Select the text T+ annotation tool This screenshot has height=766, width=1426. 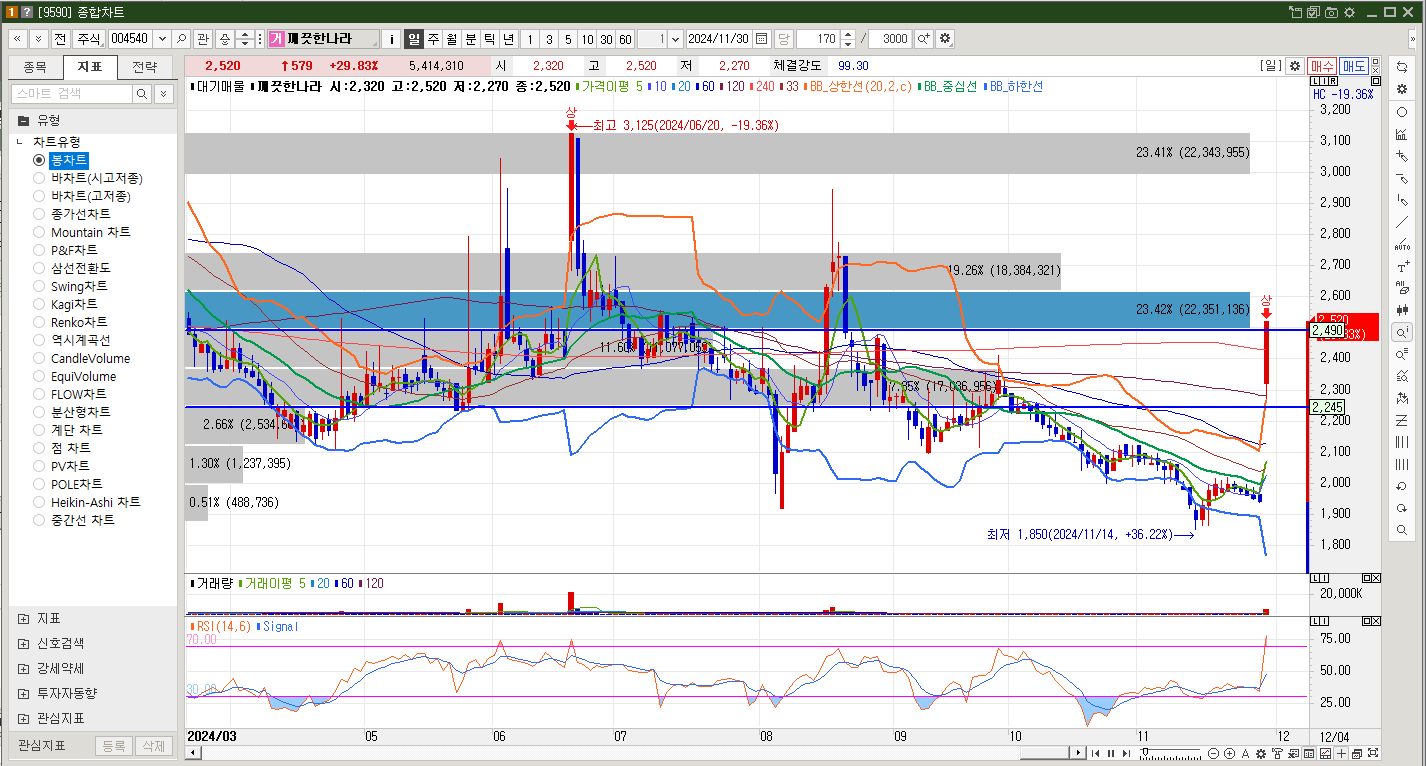click(1402, 266)
